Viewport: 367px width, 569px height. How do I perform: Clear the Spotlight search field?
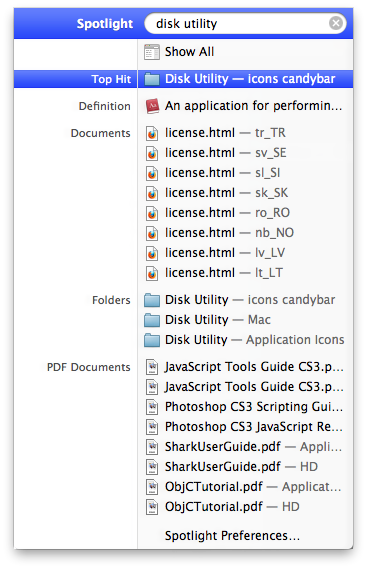[336, 24]
